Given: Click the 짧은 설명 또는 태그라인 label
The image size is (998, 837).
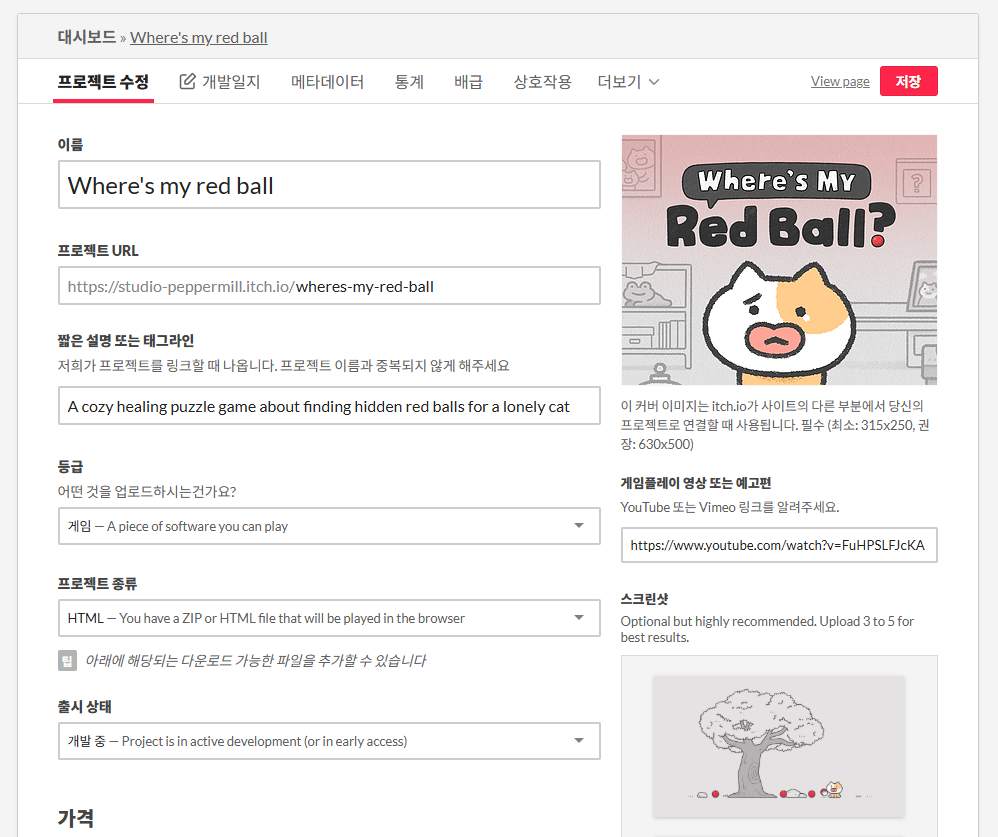Looking at the screenshot, I should [x=126, y=341].
